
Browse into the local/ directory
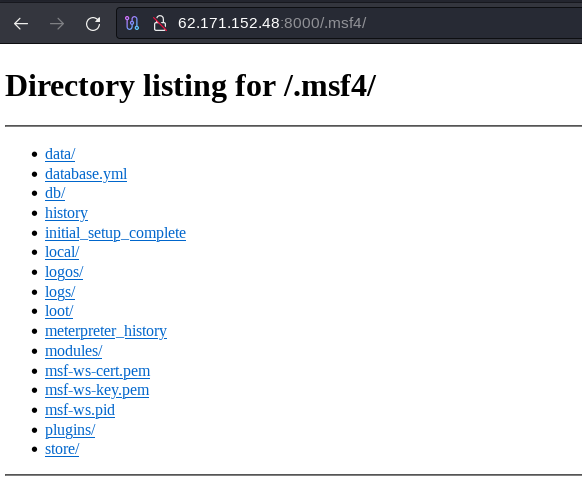62,252
